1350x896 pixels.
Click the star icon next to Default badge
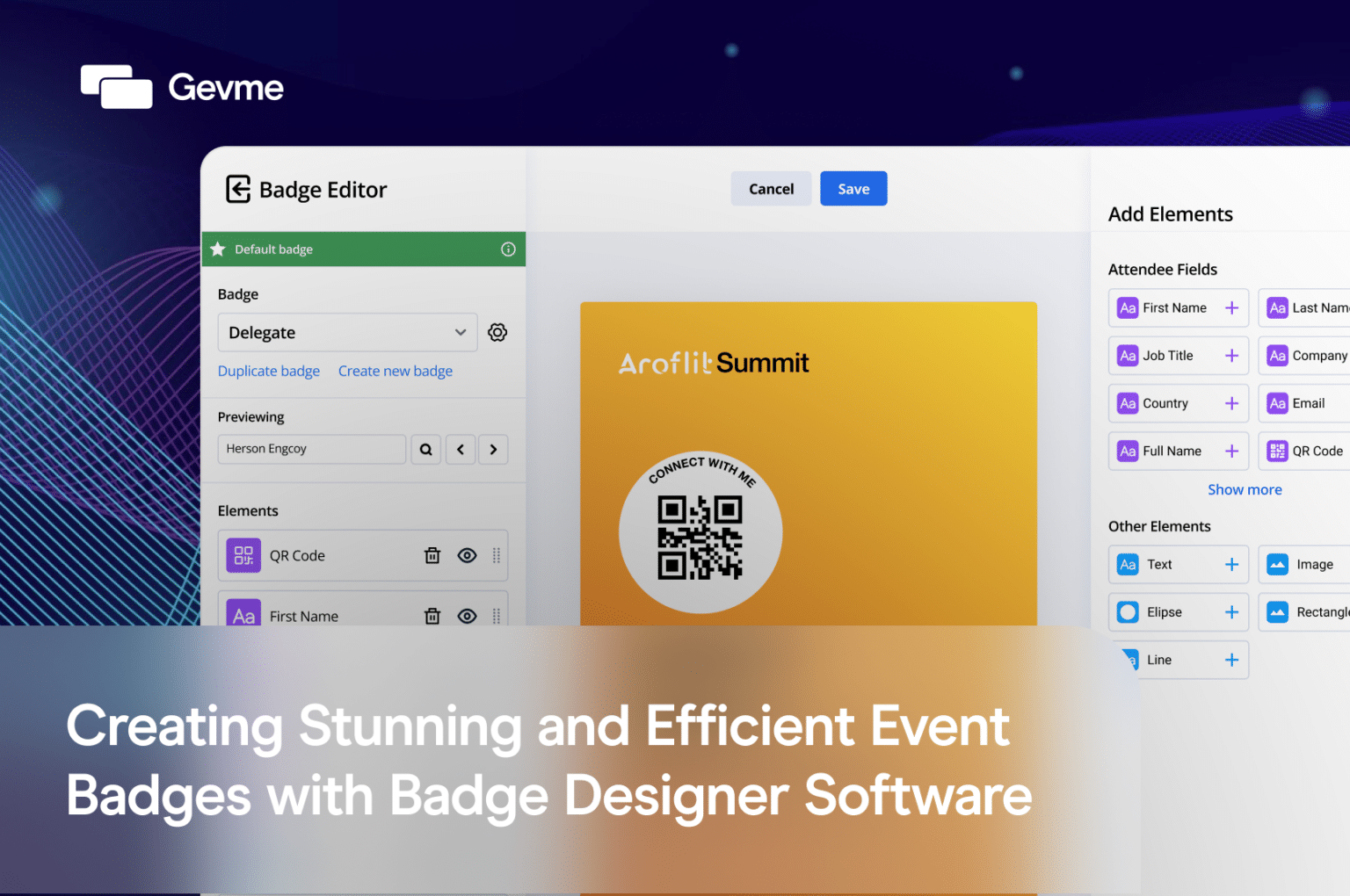[x=217, y=249]
